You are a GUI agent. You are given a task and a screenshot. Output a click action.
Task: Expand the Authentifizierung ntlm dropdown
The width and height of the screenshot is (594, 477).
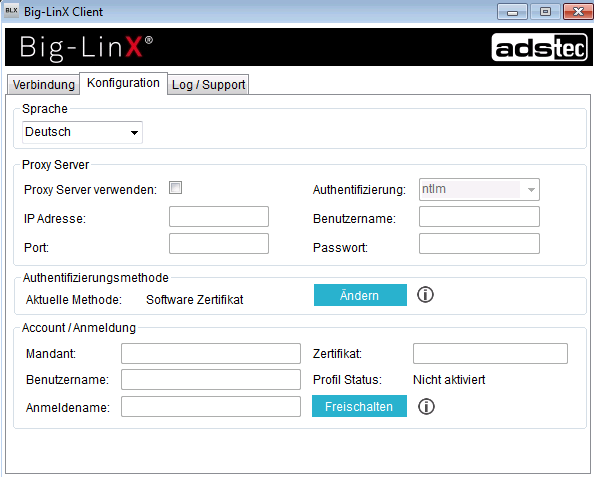point(479,189)
